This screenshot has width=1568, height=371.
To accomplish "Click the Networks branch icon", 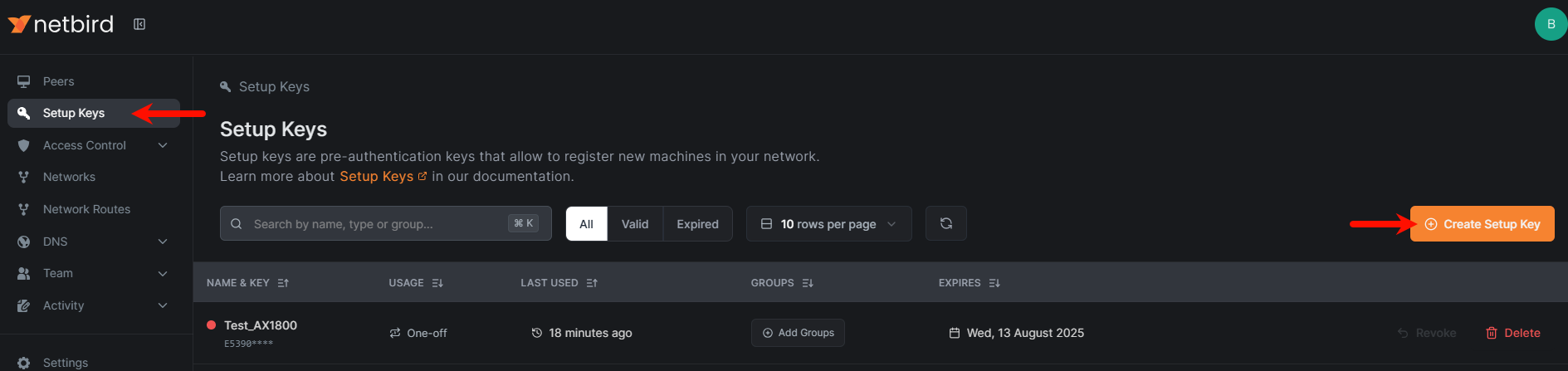I will click(x=24, y=177).
